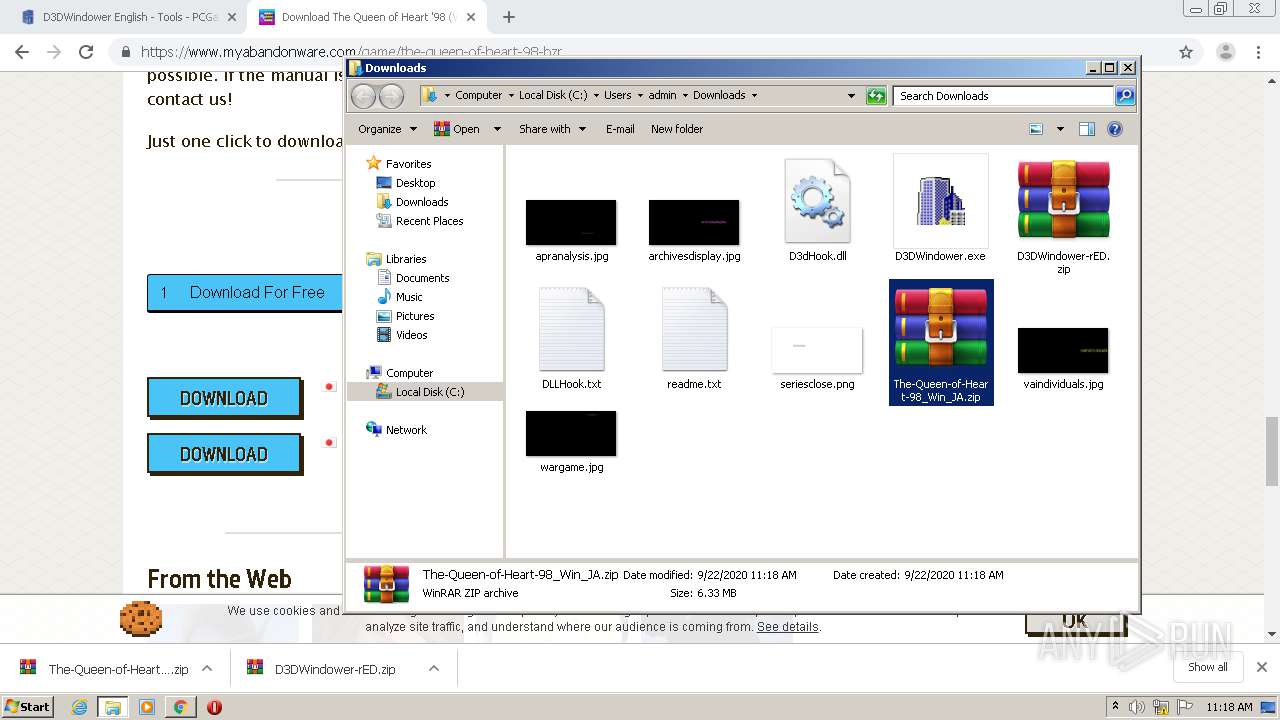Click the E-mail toolbar button
The image size is (1280, 720).
[x=620, y=129]
